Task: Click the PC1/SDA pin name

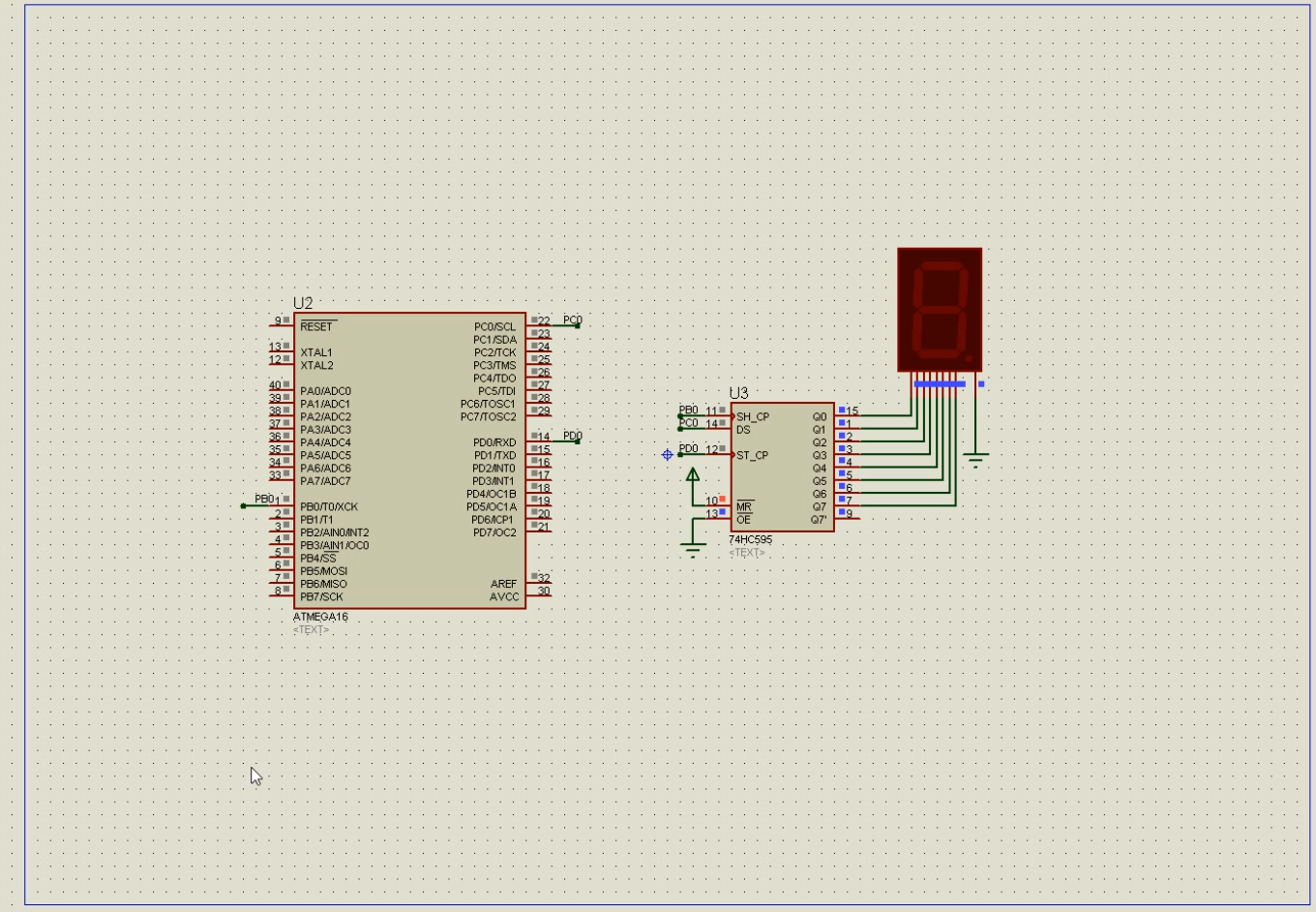Action: (x=494, y=340)
